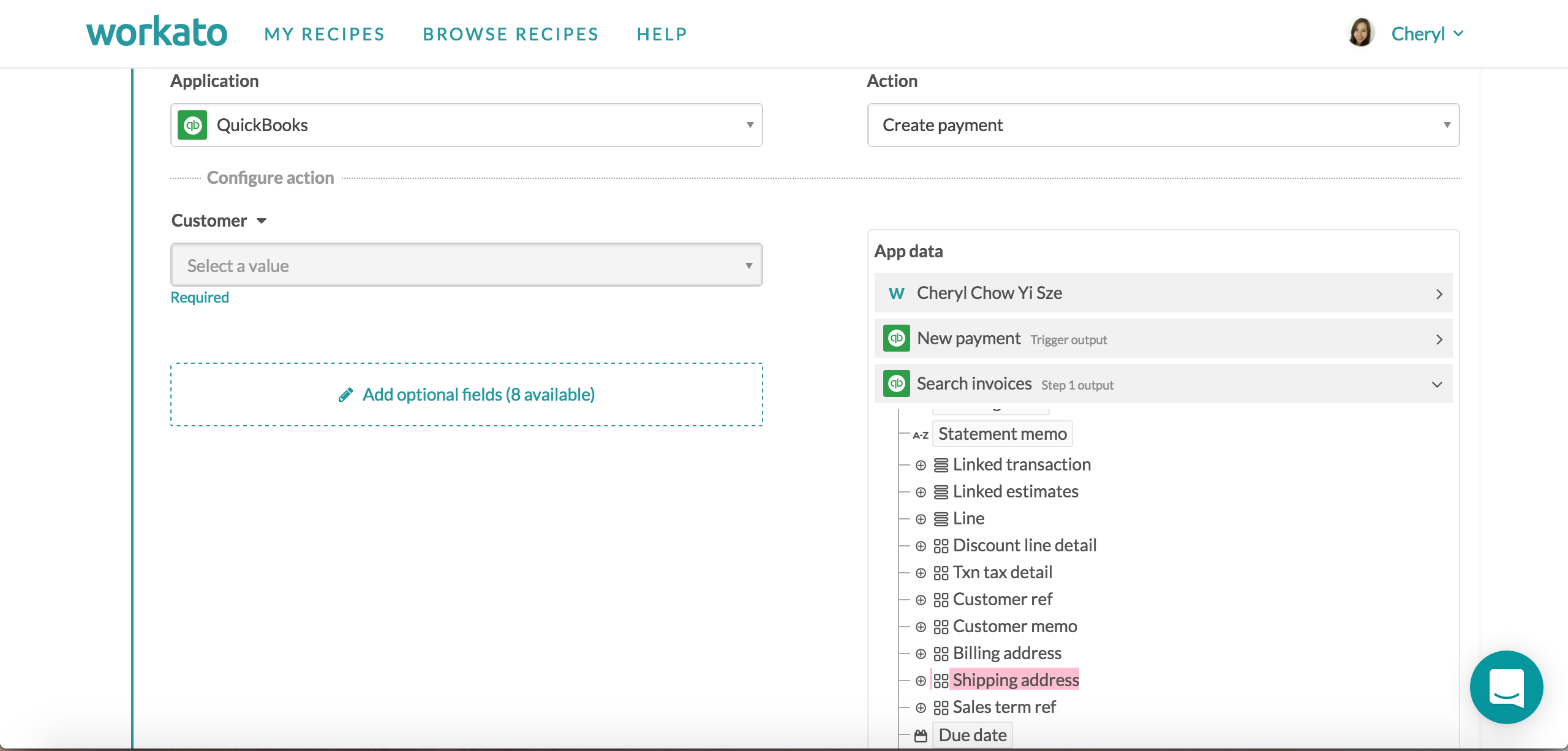Click Cheryl's profile avatar

(x=1361, y=33)
